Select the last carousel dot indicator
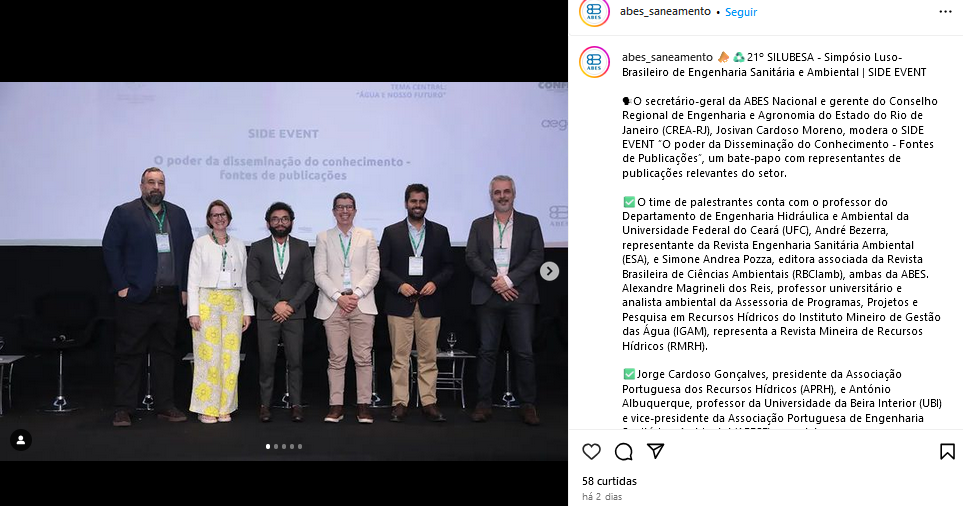Image resolution: width=963 pixels, height=506 pixels. pyautogui.click(x=300, y=446)
